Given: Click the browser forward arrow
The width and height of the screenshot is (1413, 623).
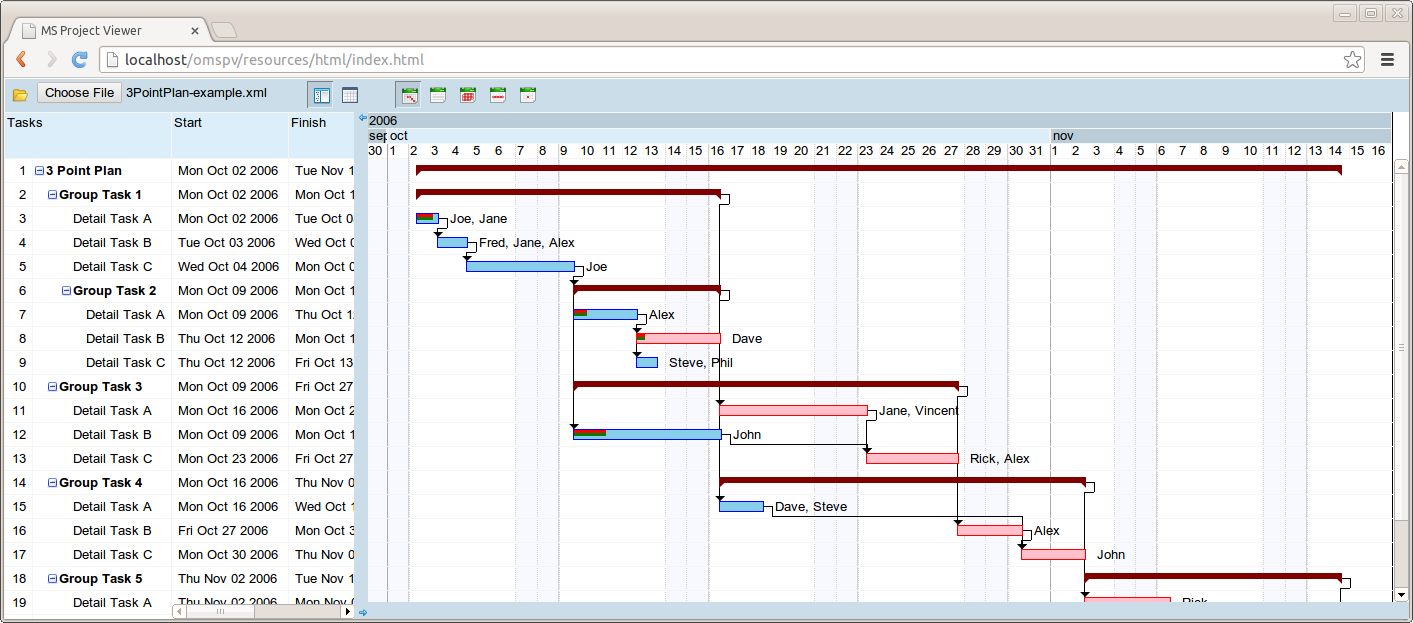Looking at the screenshot, I should point(51,60).
